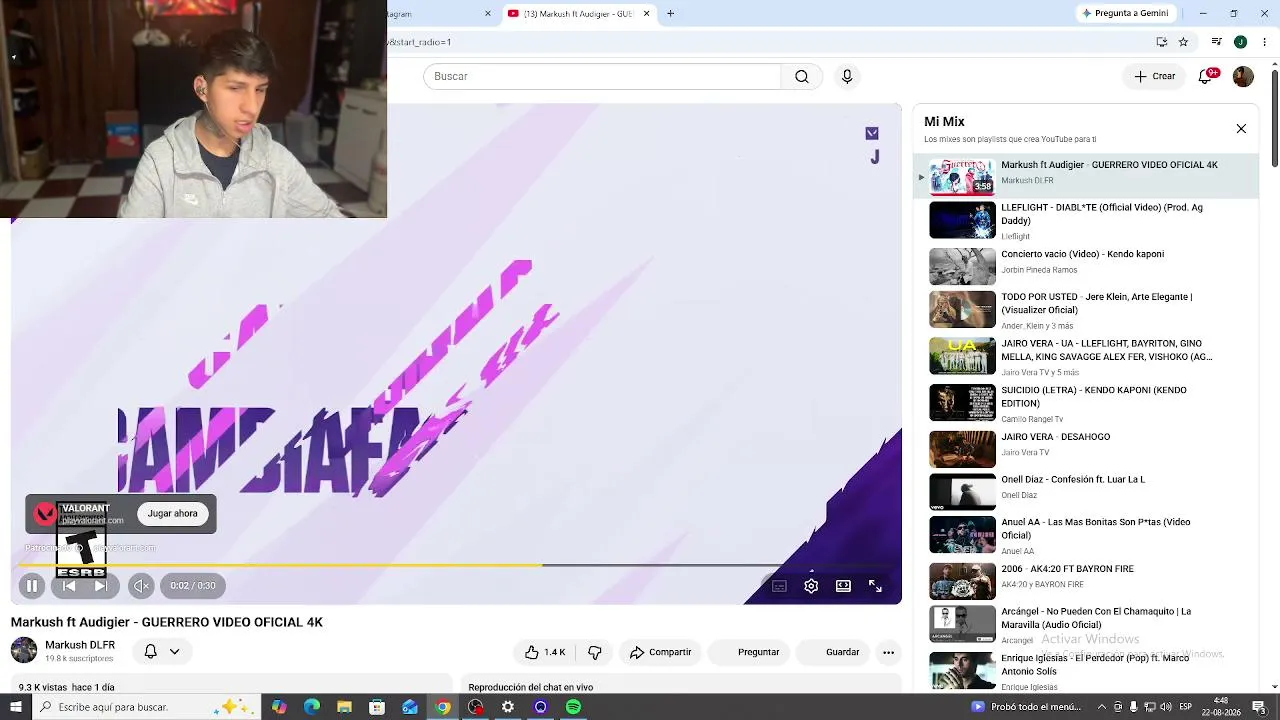1280x720 pixels.
Task: Play TODO POR USTED Visualizer Oficial
Action: [x=1085, y=310]
